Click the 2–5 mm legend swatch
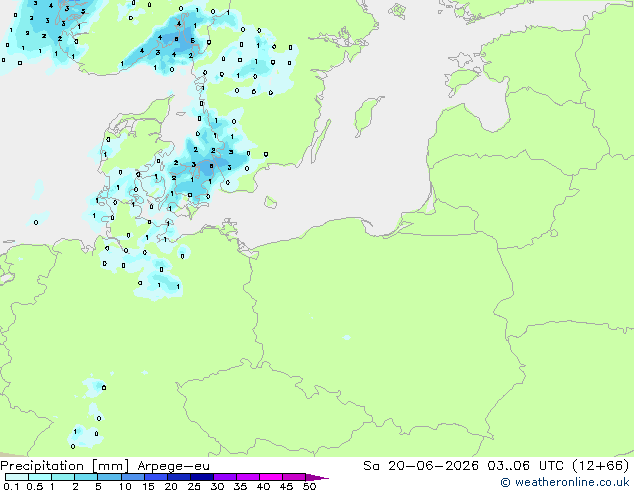 click(x=86, y=477)
